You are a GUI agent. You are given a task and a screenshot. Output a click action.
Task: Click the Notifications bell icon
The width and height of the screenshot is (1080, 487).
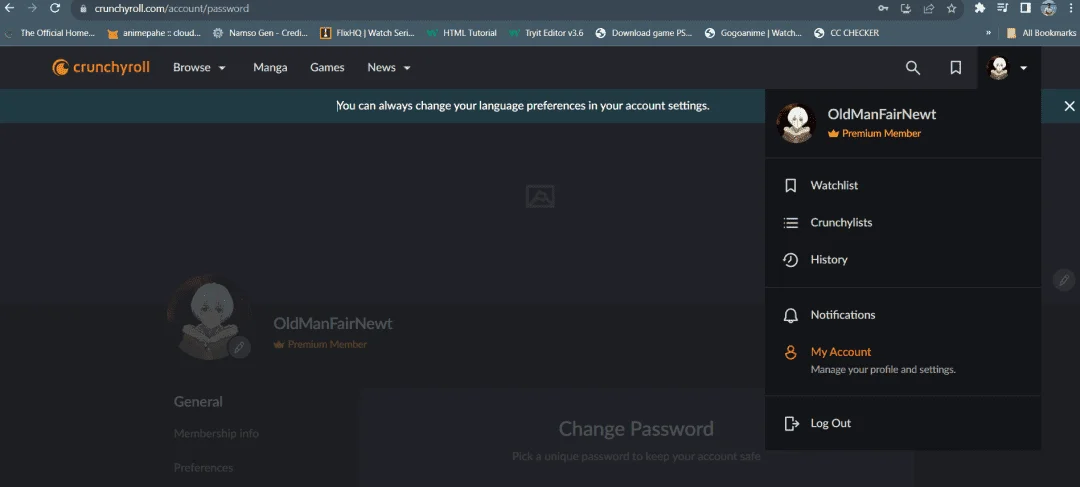791,315
